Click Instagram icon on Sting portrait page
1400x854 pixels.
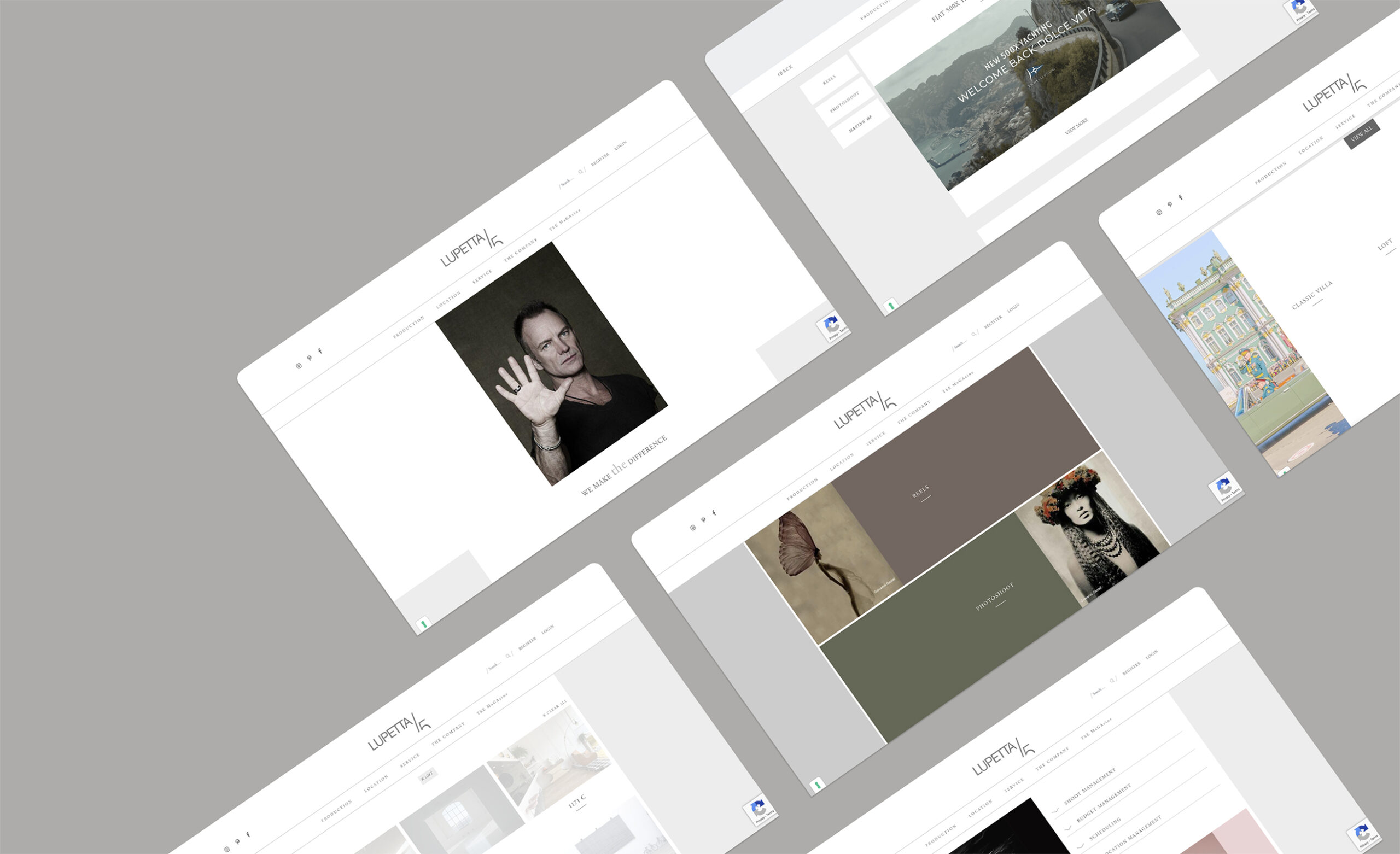coord(299,366)
